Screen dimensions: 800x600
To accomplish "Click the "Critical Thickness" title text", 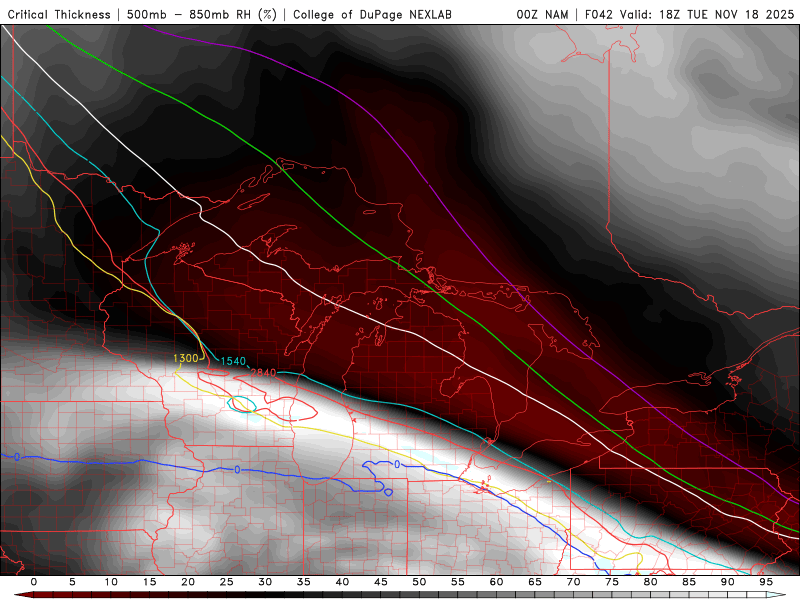I will pyautogui.click(x=59, y=15).
